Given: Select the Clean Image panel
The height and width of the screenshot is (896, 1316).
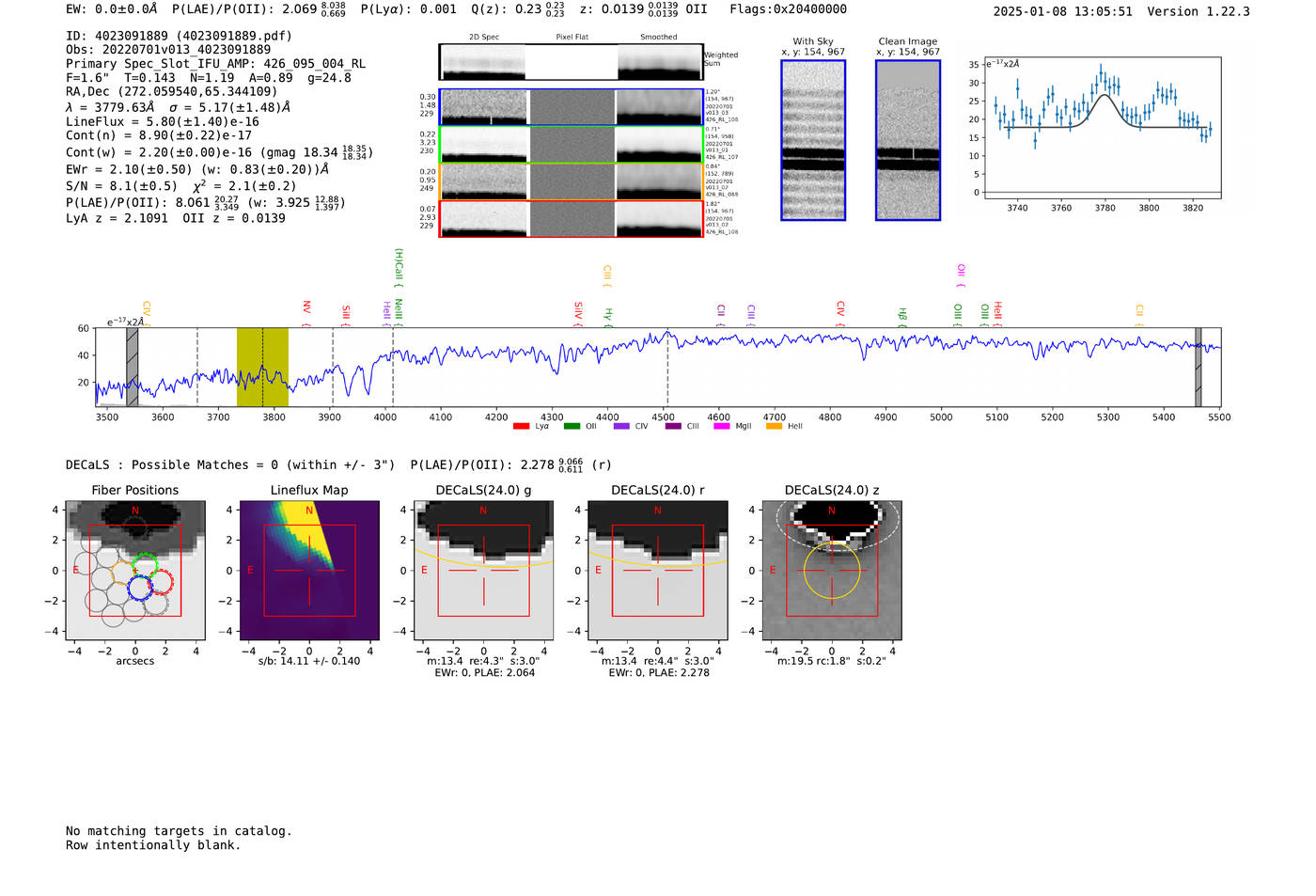Looking at the screenshot, I should (x=908, y=140).
